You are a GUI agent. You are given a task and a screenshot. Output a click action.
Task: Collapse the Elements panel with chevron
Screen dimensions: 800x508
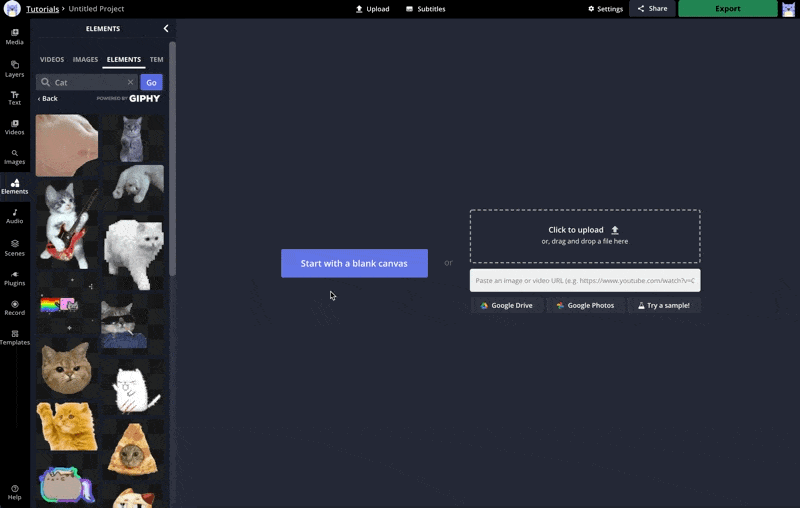(166, 29)
